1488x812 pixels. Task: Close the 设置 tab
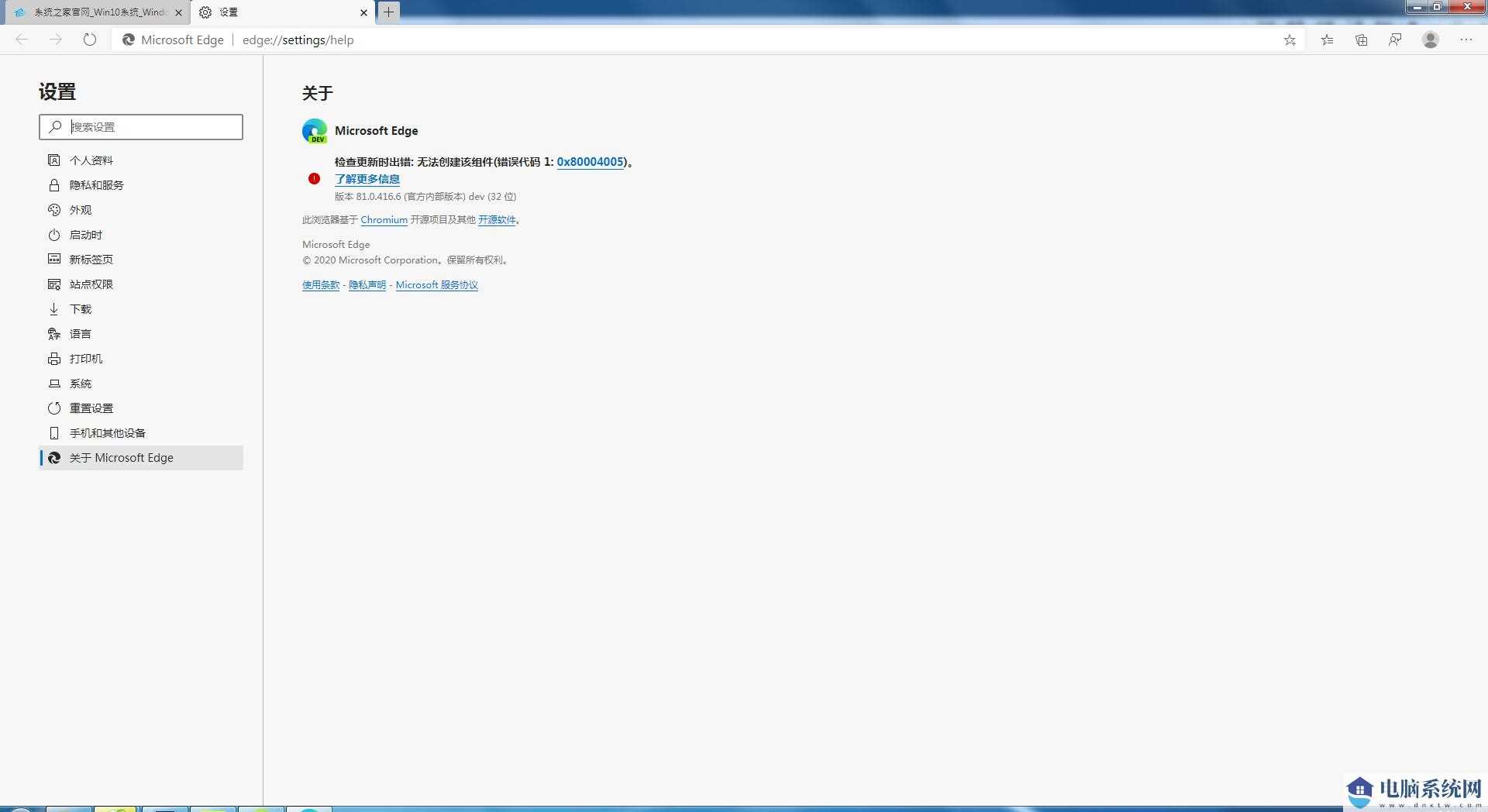tap(363, 12)
